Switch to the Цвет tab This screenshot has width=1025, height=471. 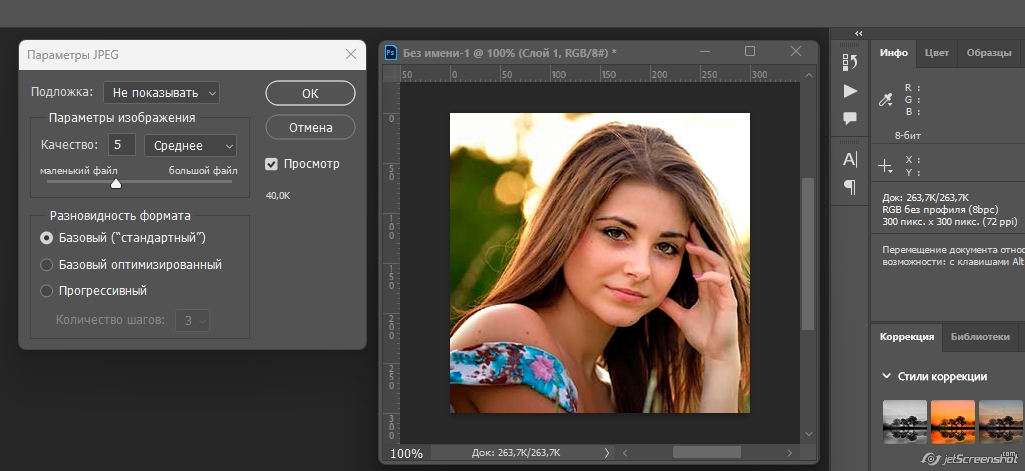point(937,53)
